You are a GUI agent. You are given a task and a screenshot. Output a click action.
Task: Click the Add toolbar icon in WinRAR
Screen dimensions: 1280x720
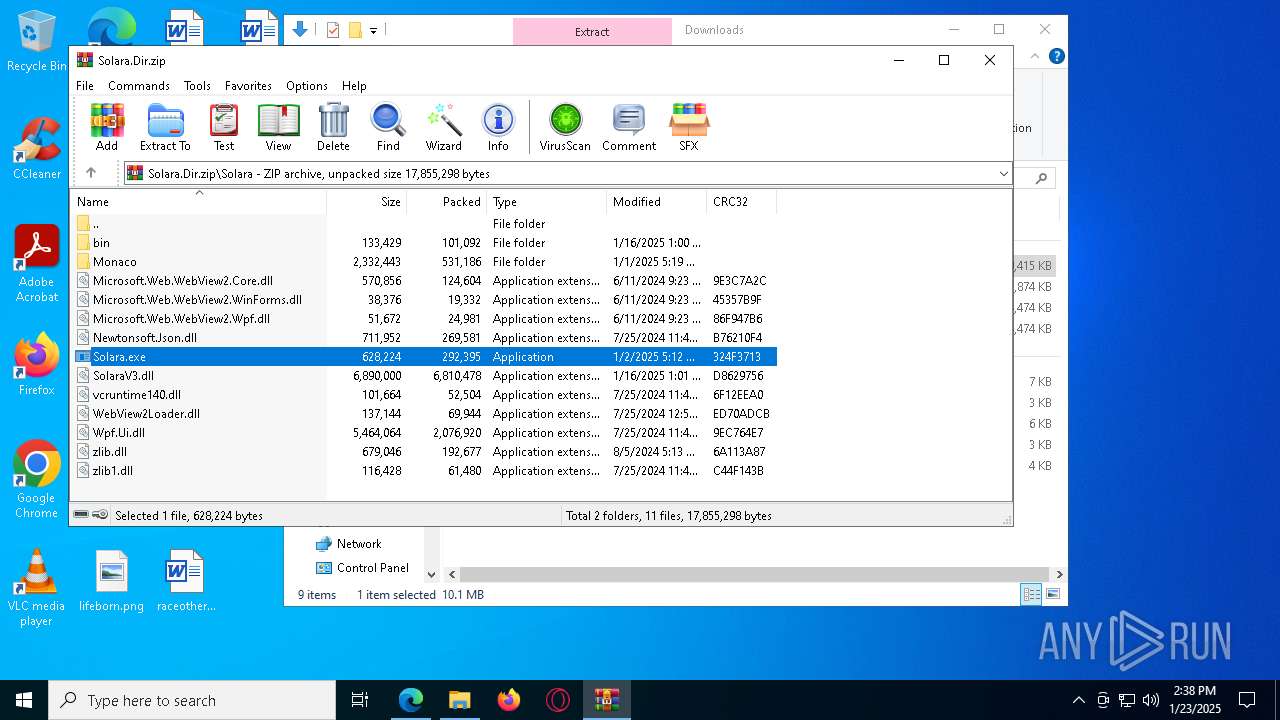tap(107, 128)
